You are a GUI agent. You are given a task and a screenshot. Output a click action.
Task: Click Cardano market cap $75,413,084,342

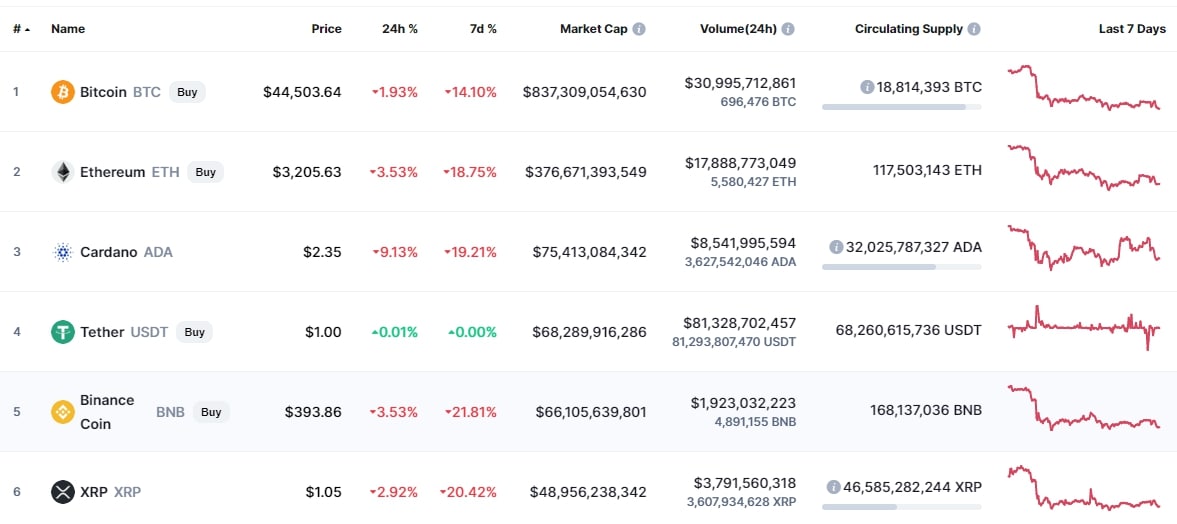(x=589, y=252)
